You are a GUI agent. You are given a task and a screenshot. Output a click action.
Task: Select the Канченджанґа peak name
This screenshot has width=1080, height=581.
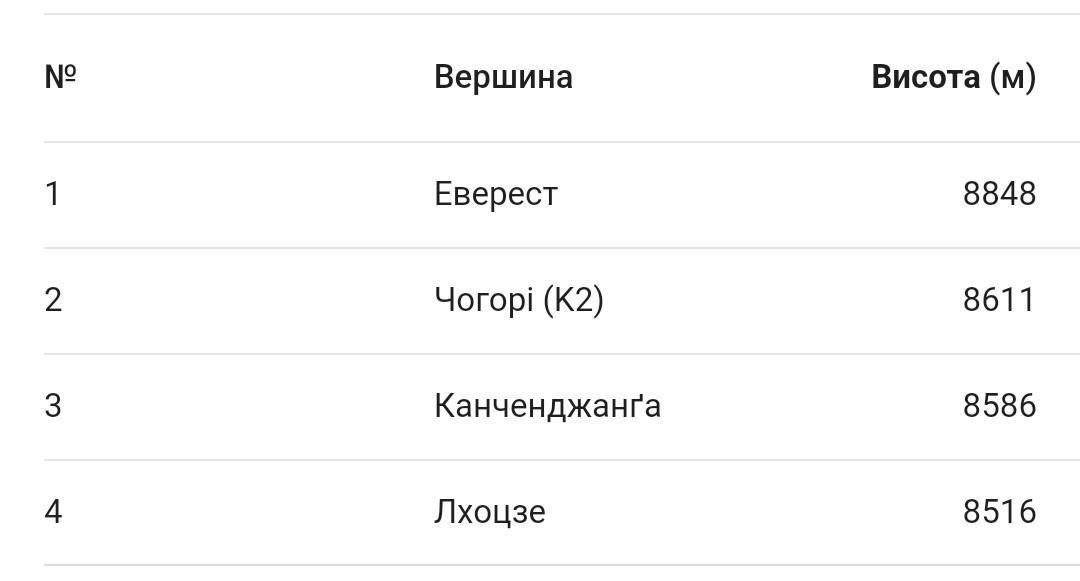[547, 405]
